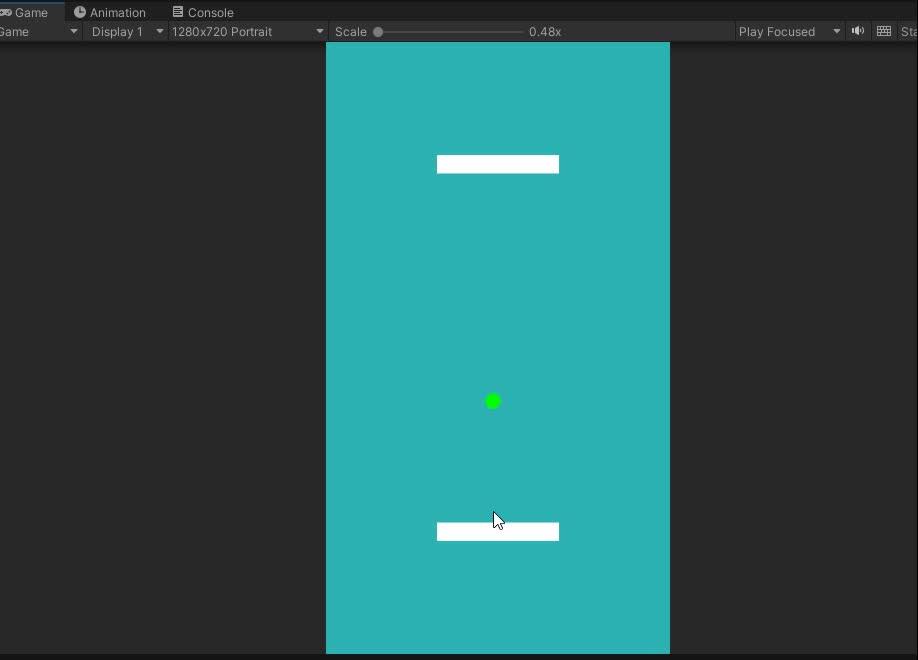Expand the Play Focused dropdown arrow

837,31
